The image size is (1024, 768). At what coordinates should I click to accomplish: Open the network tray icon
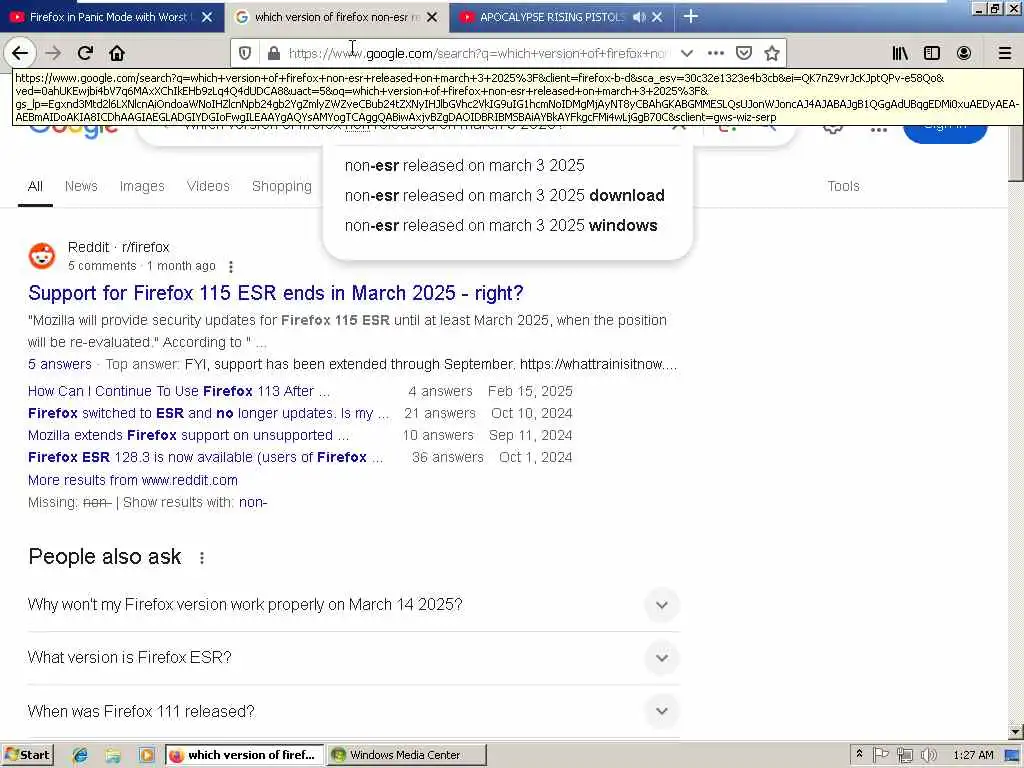[x=904, y=755]
